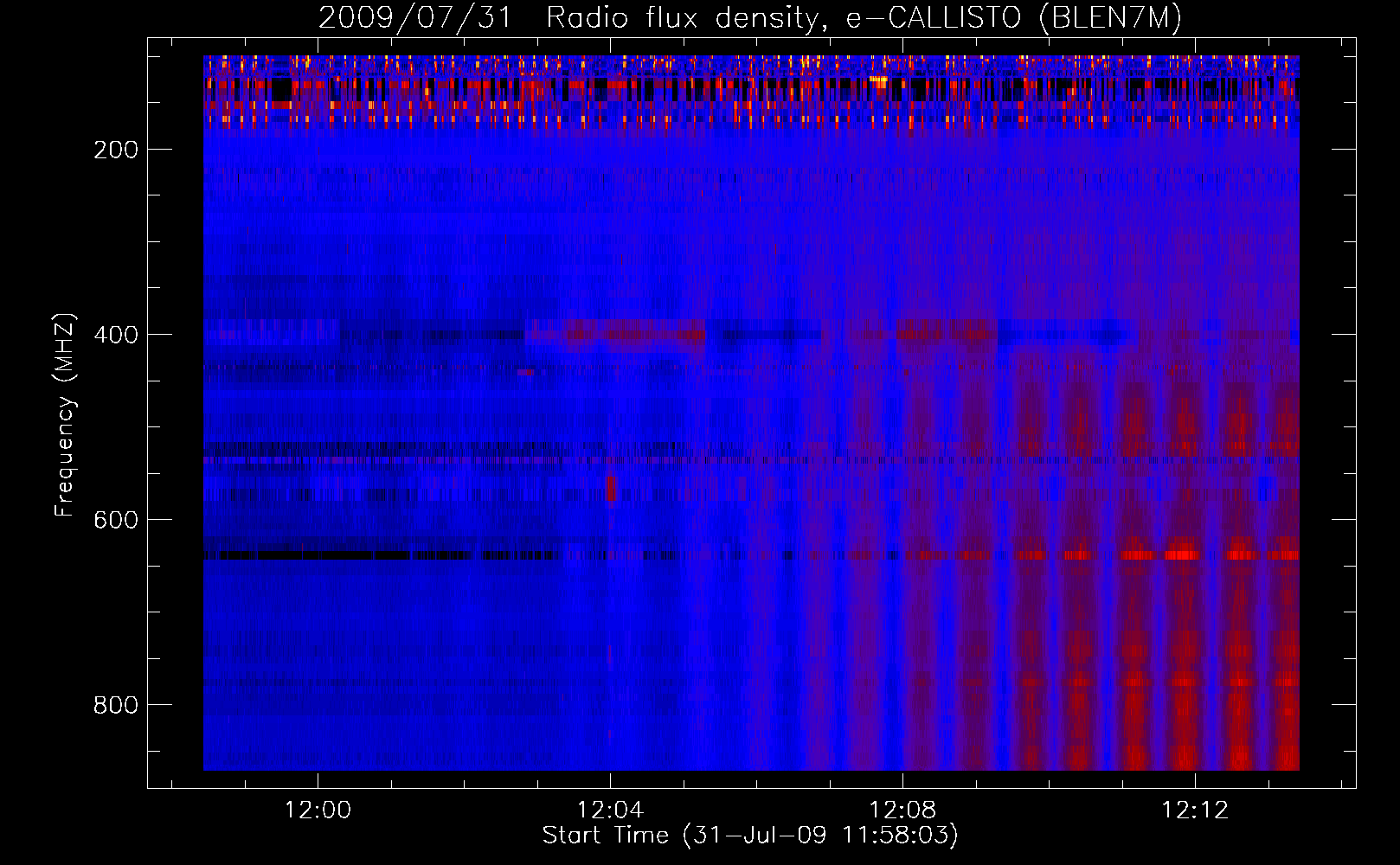Click the 12:08 time tick label
Image resolution: width=1400 pixels, height=865 pixels.
pos(902,810)
